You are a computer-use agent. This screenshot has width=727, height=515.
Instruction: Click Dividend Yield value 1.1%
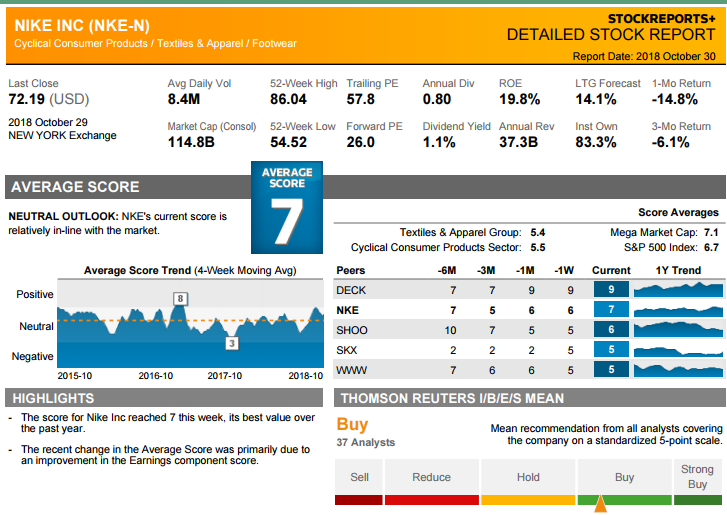coord(439,142)
